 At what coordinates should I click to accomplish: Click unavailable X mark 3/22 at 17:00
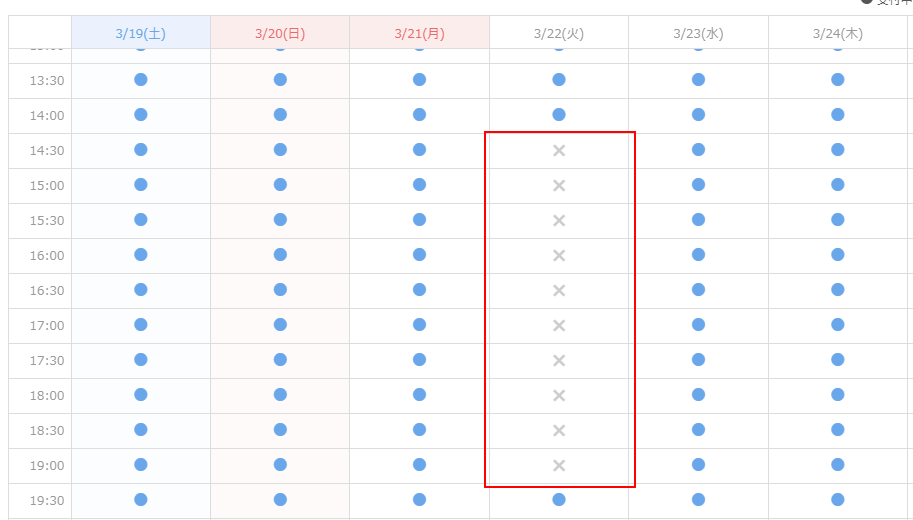pos(559,325)
